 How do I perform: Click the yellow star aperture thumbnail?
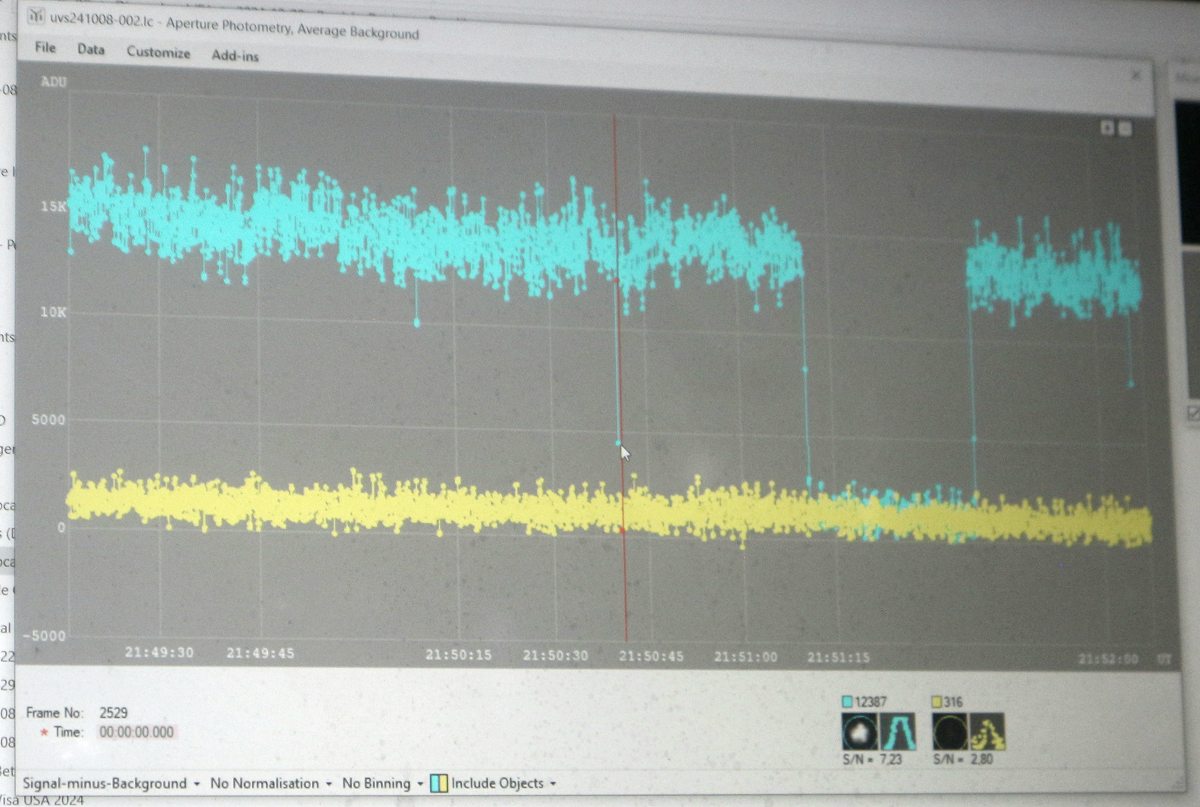point(949,732)
